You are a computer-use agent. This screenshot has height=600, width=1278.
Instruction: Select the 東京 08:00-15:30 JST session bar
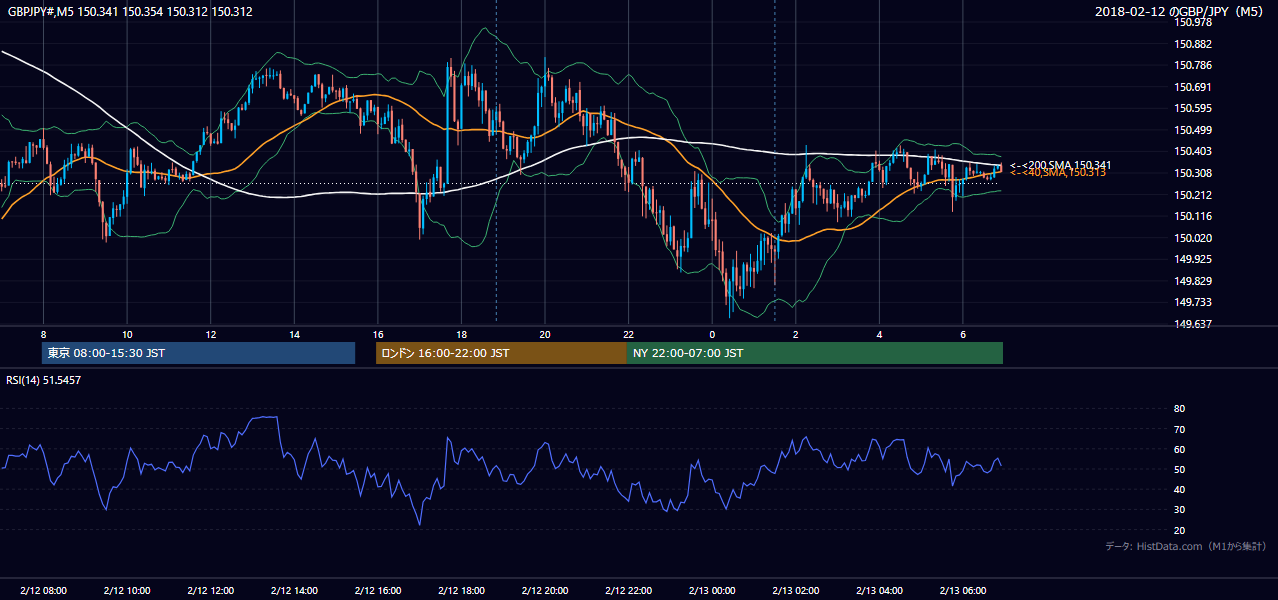coord(198,353)
